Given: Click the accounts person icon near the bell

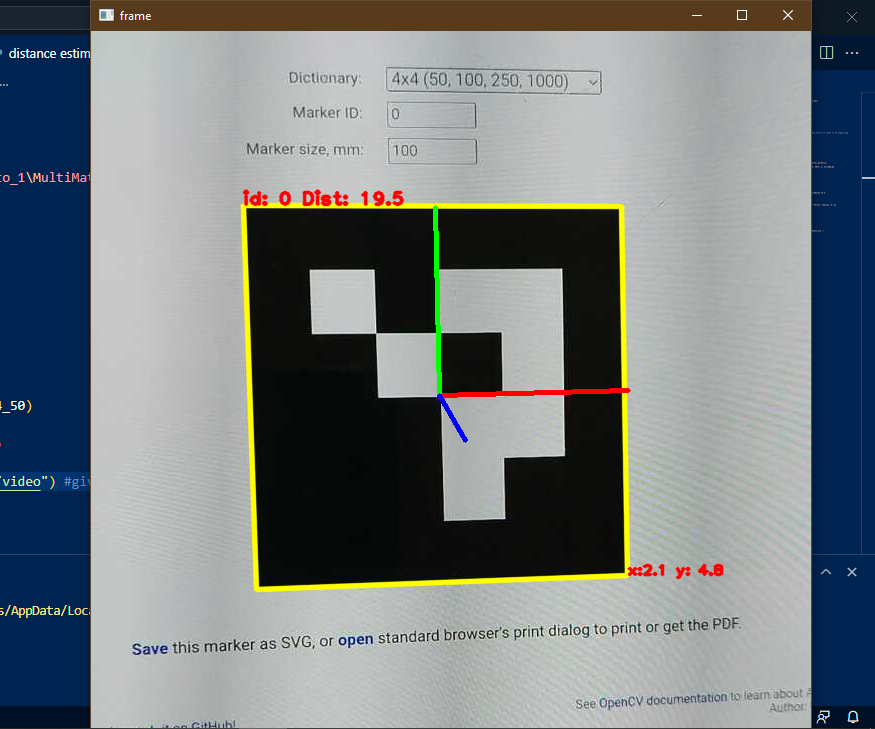Looking at the screenshot, I should click(x=823, y=717).
